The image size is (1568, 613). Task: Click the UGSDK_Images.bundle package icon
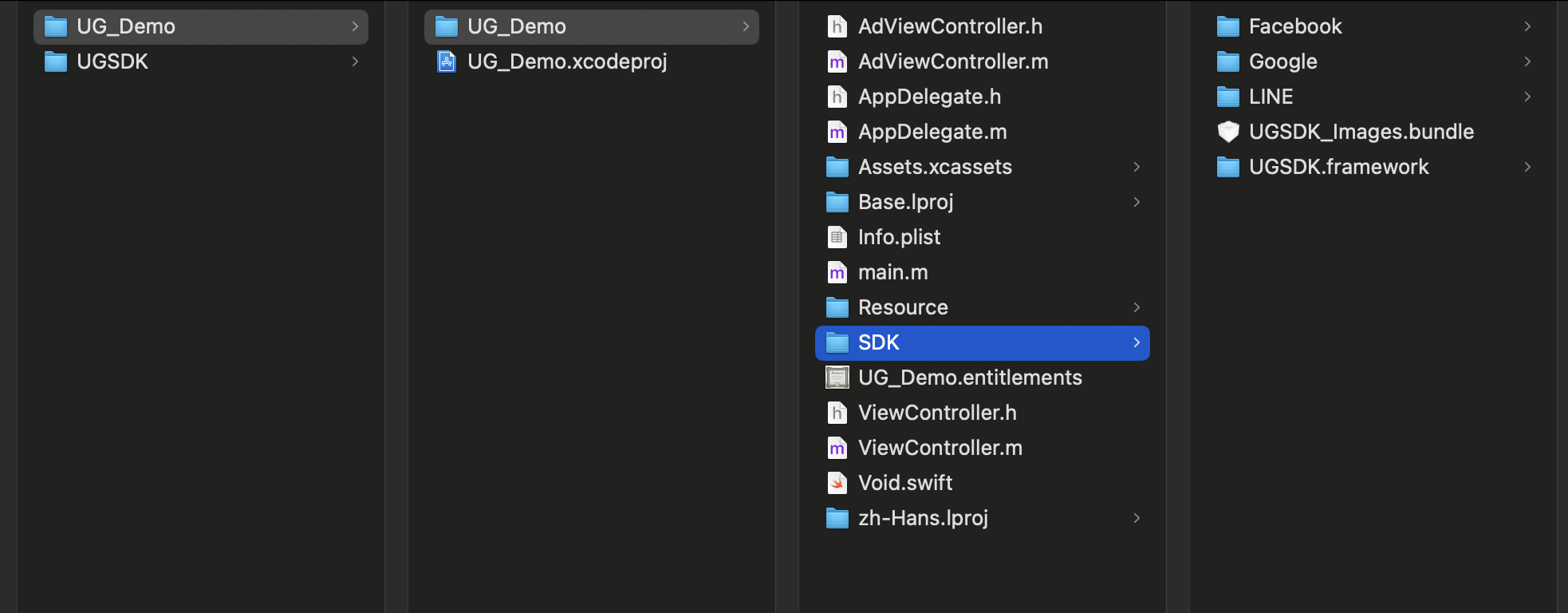1228,132
